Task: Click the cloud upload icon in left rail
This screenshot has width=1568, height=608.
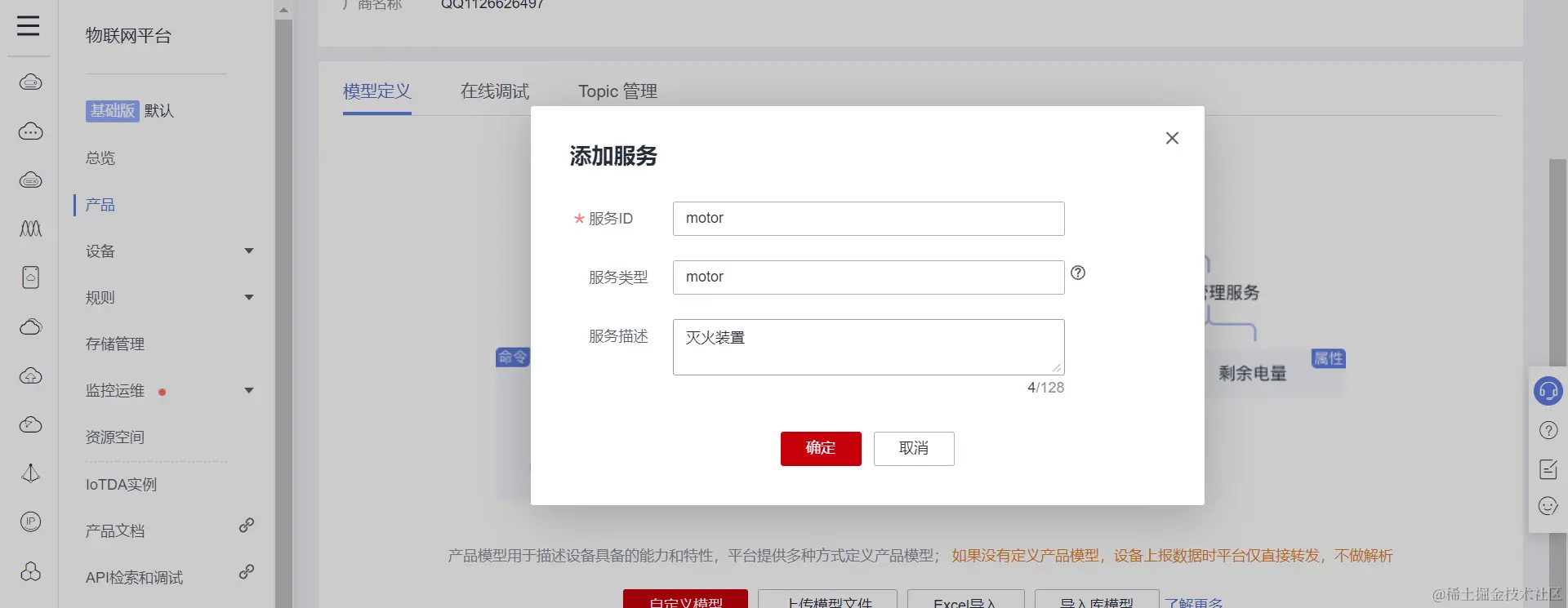Action: [30, 375]
